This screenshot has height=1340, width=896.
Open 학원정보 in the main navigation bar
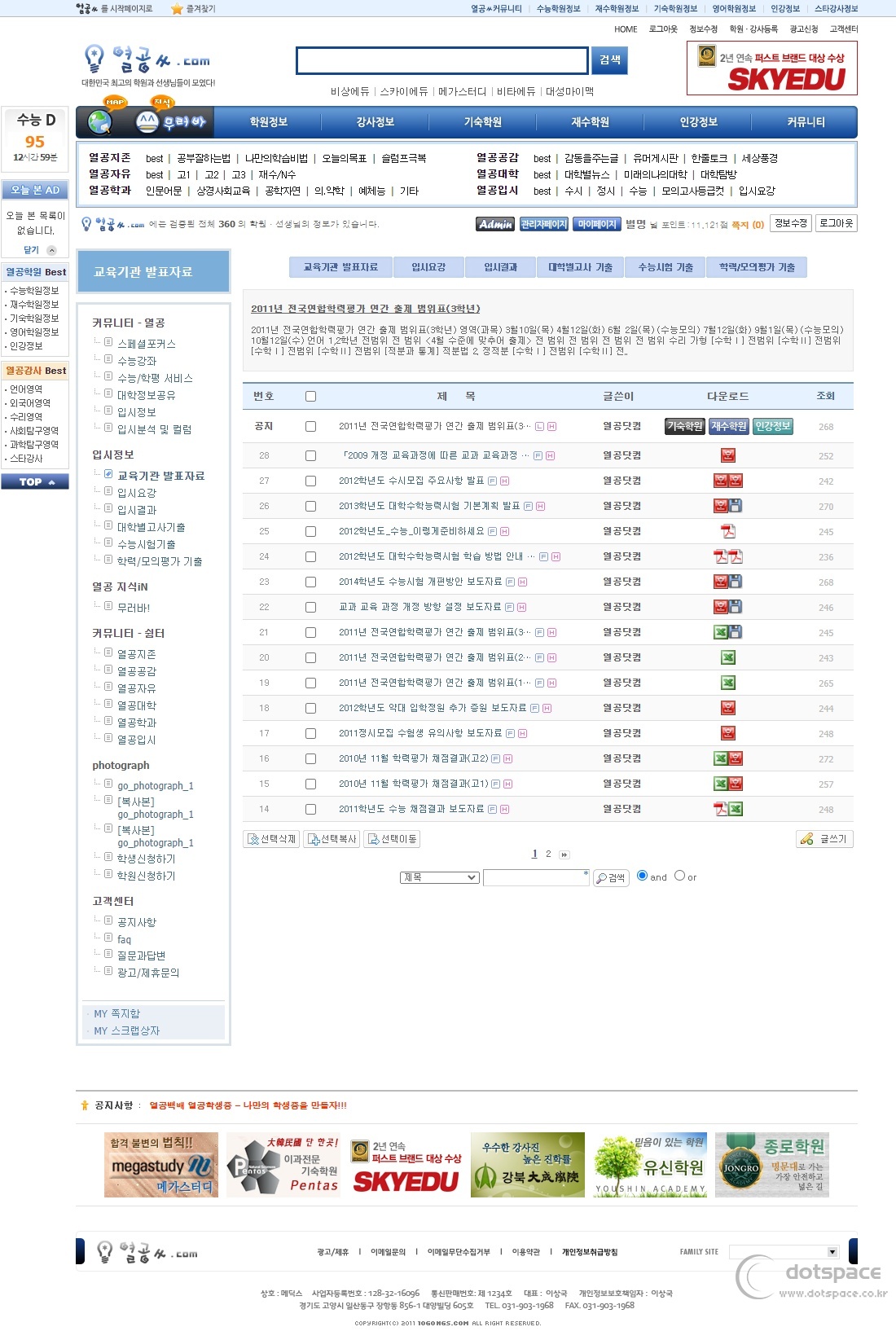pos(269,122)
